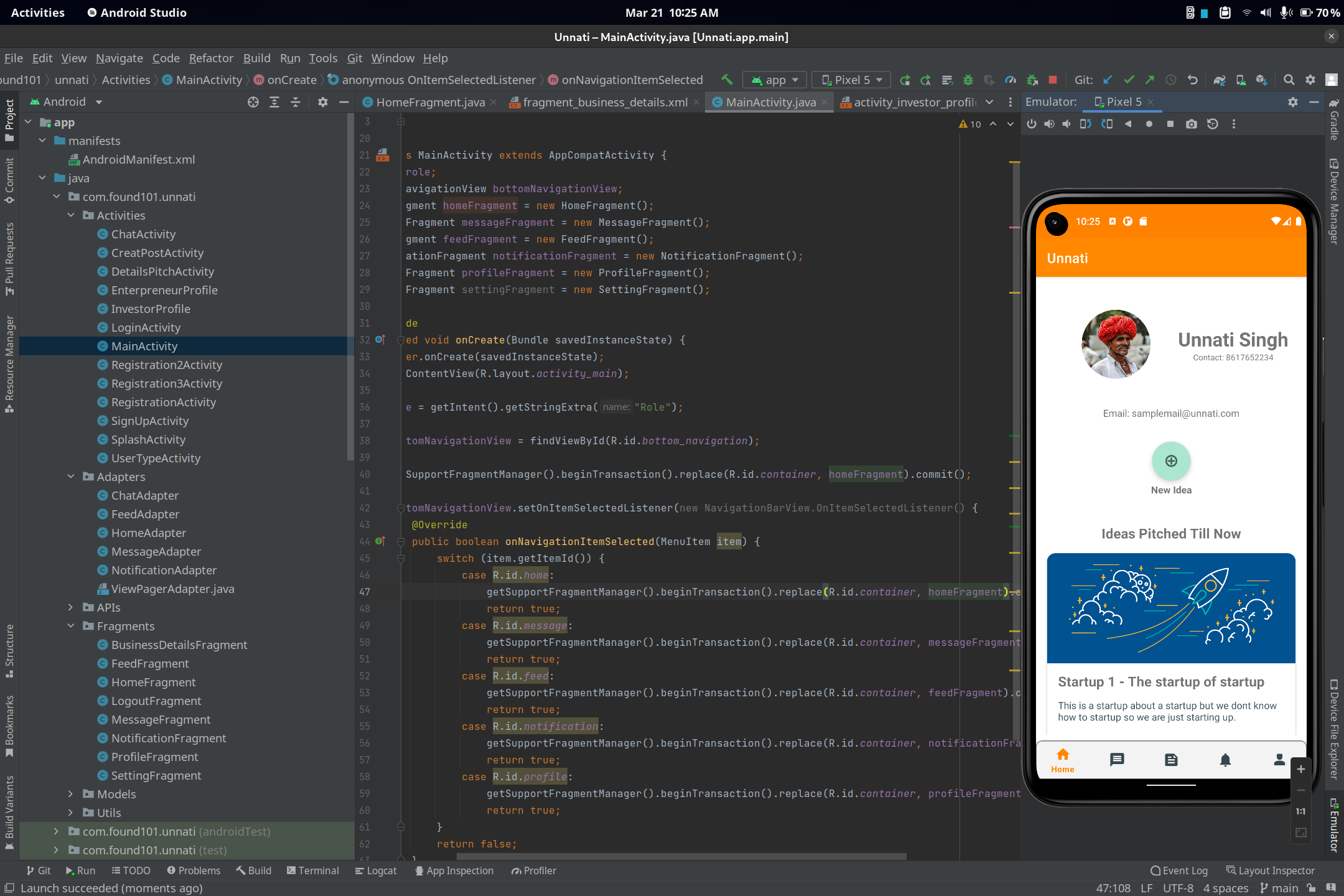
Task: Click Attach Debugger to Android Process icon
Action: (1032, 80)
